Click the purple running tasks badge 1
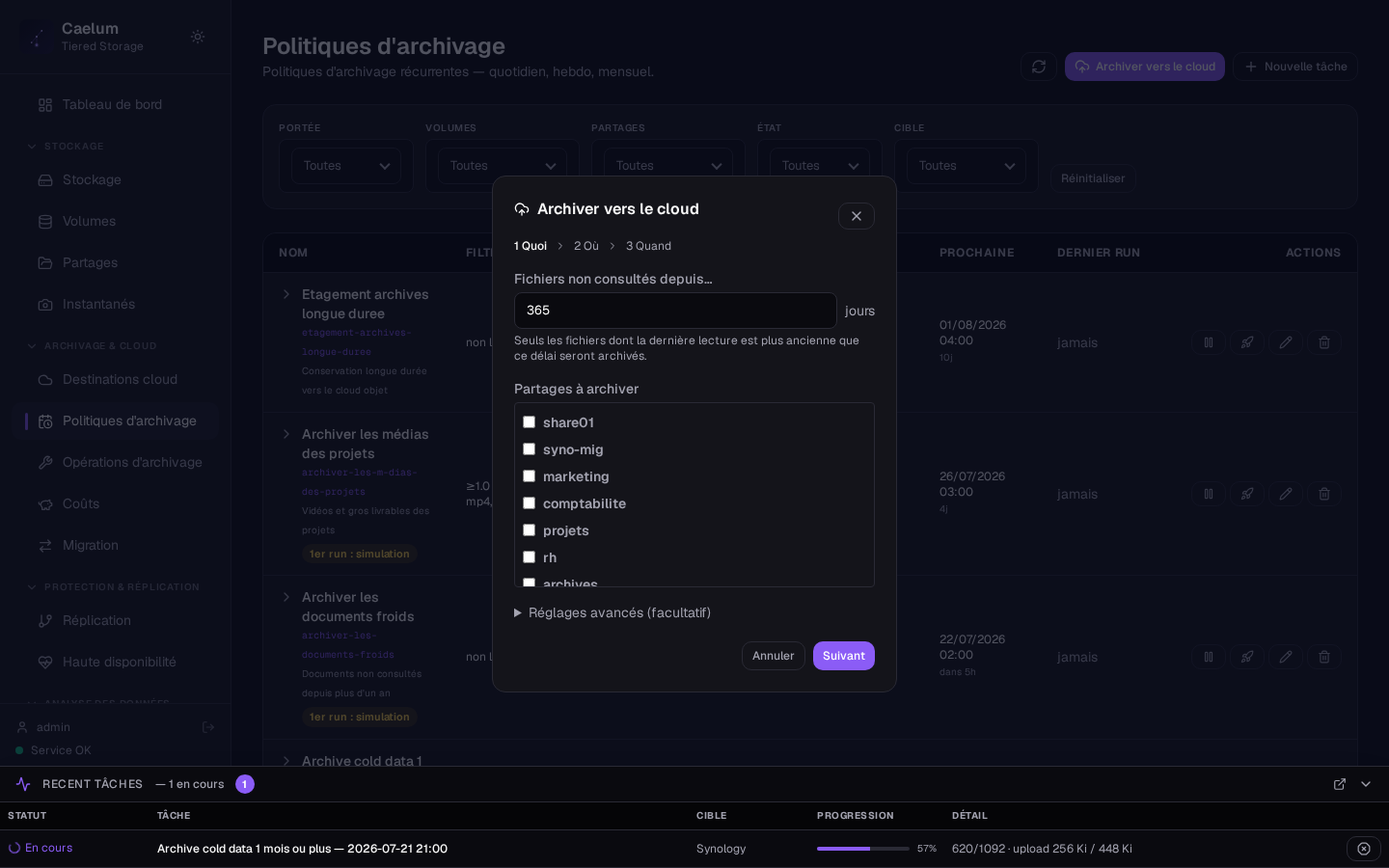The image size is (1389, 868). click(x=245, y=784)
